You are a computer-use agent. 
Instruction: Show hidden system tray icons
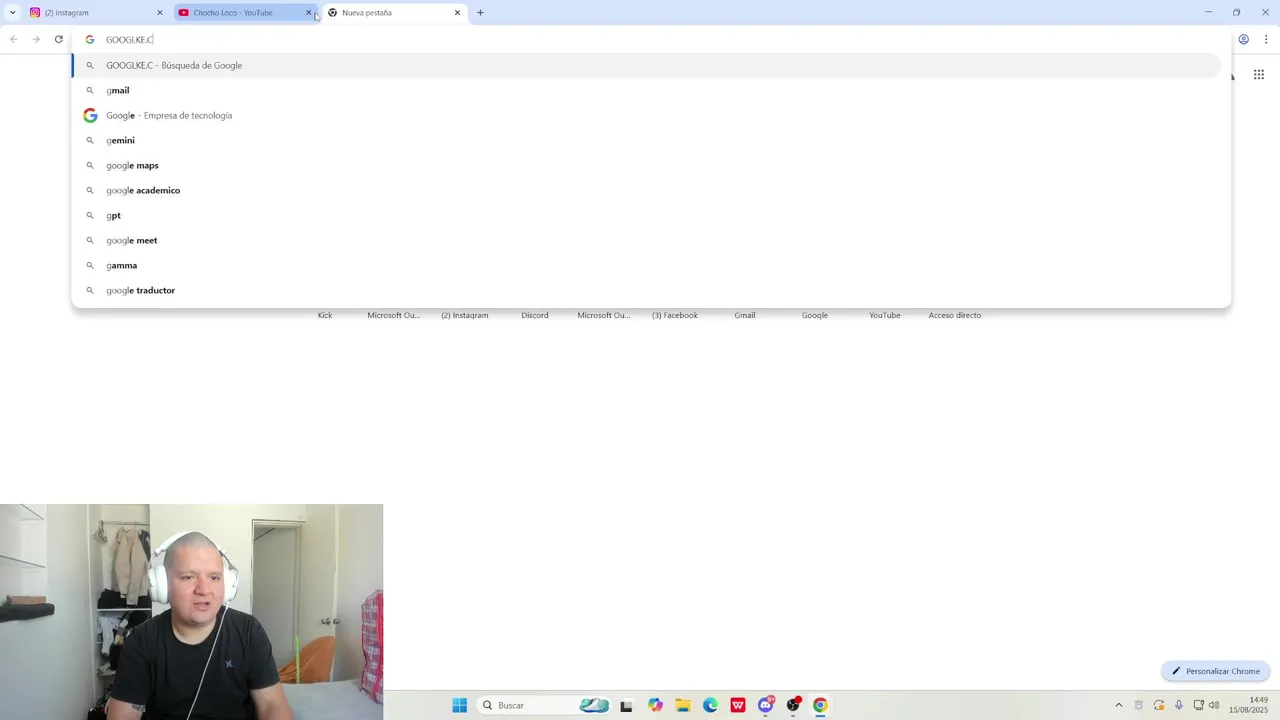(1119, 705)
